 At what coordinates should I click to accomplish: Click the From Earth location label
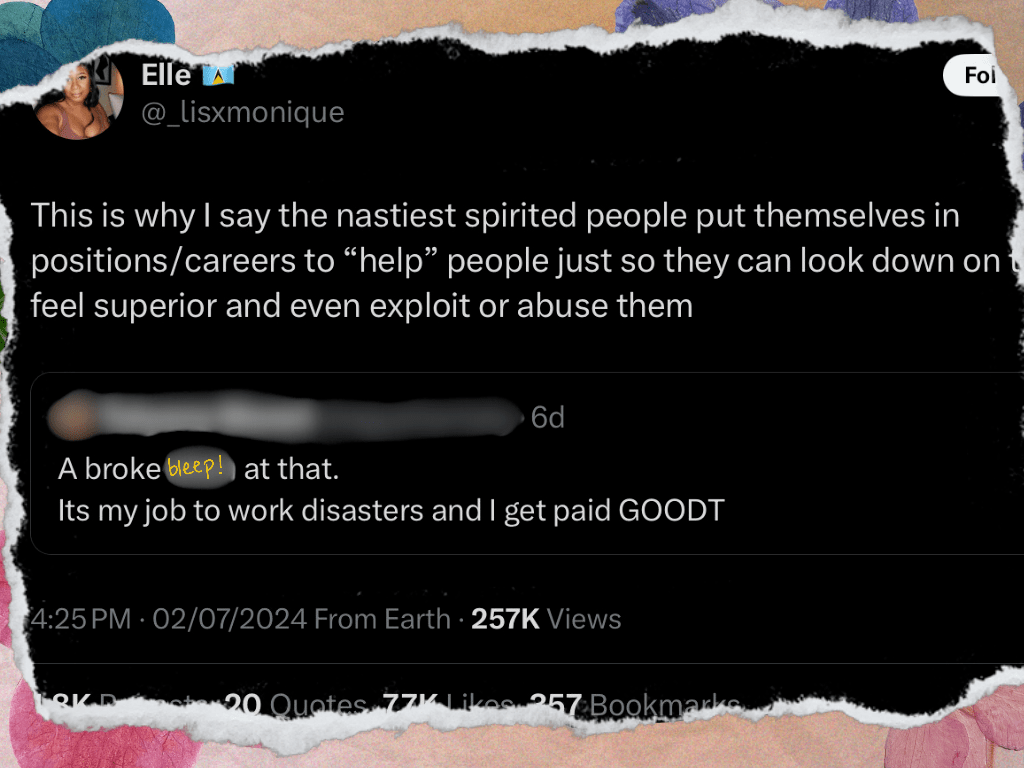coord(383,619)
